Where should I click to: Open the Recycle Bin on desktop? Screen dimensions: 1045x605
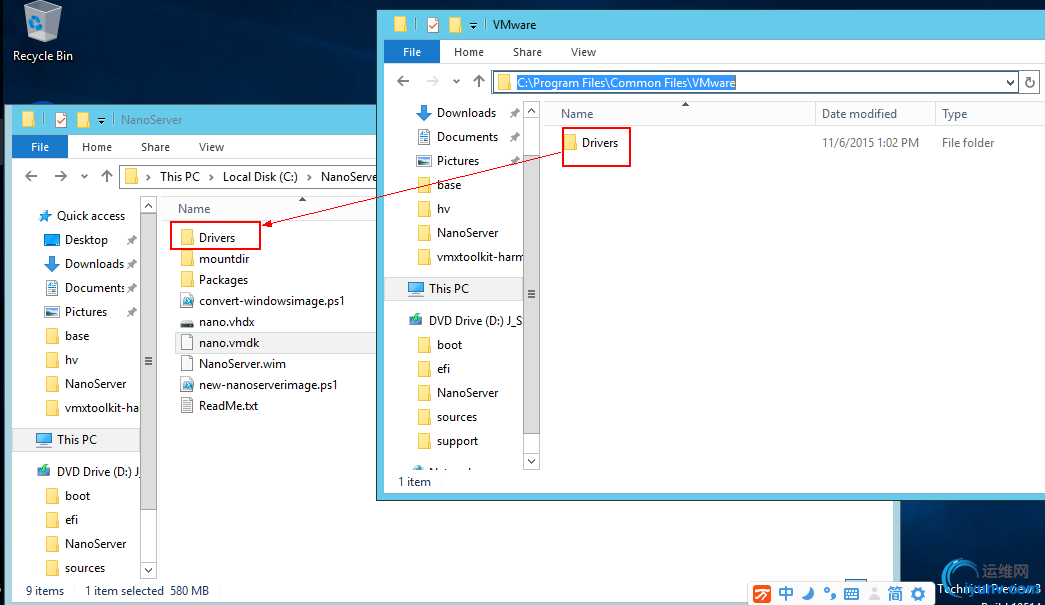coord(43,33)
